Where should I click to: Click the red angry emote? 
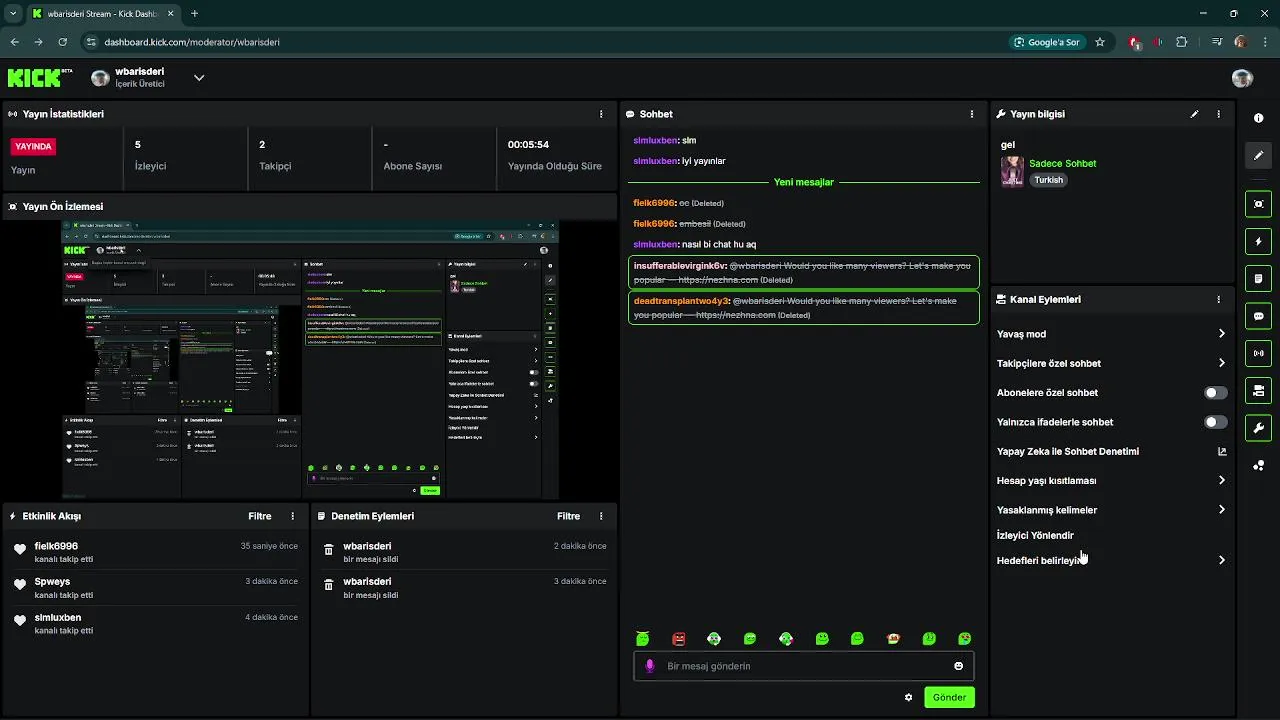click(x=679, y=638)
